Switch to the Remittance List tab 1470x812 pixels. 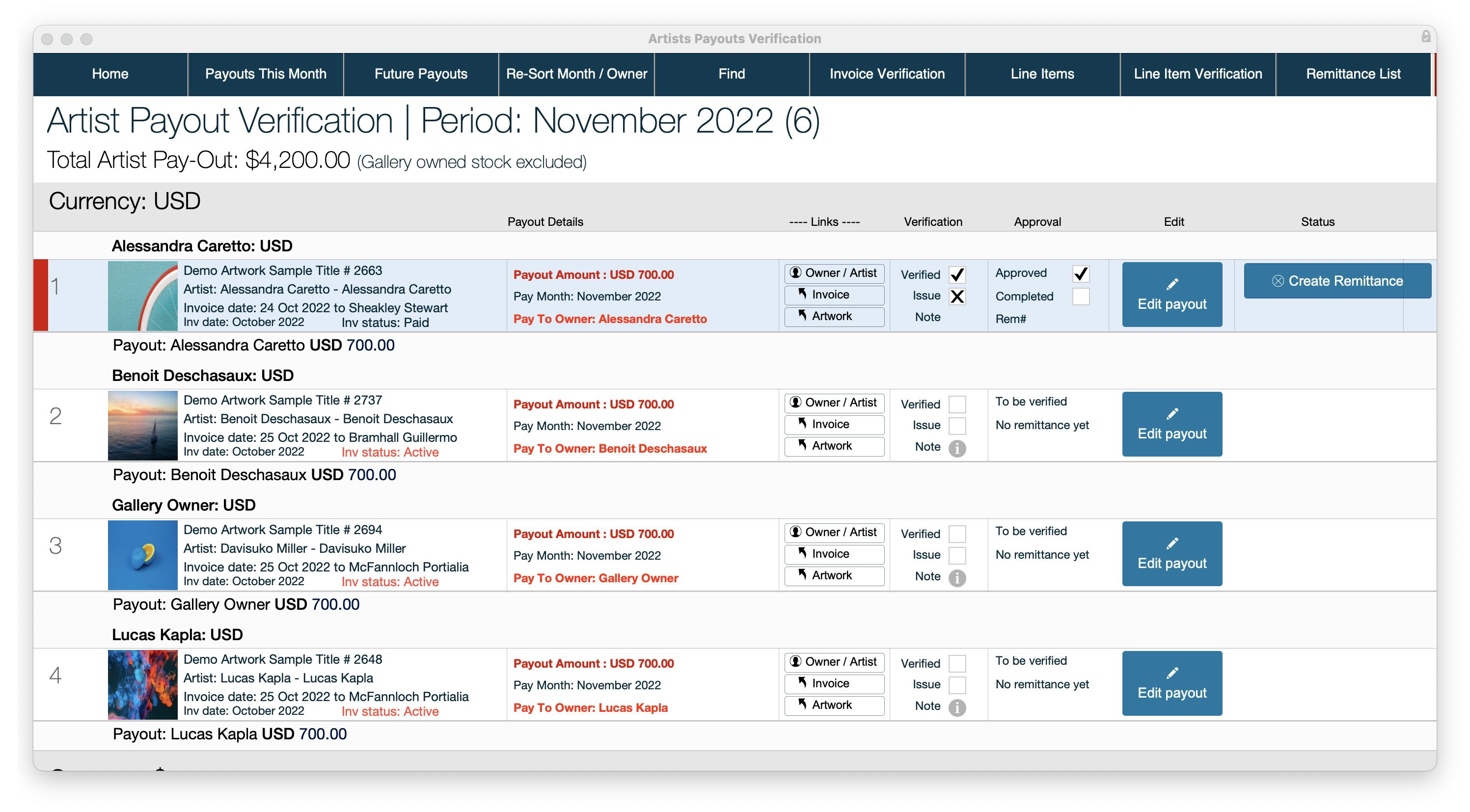pos(1353,74)
